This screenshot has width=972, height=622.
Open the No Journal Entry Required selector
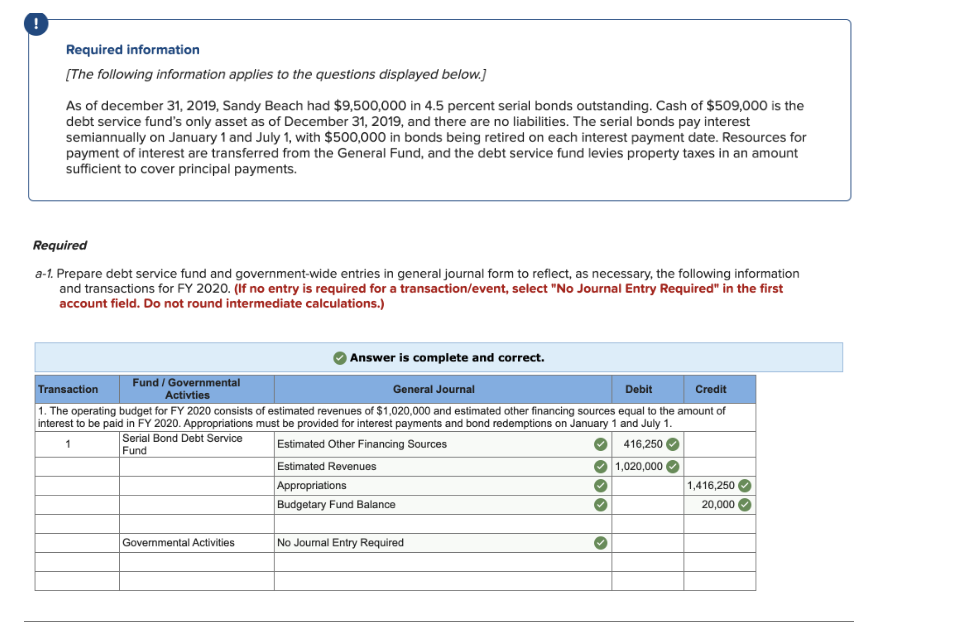[430, 542]
